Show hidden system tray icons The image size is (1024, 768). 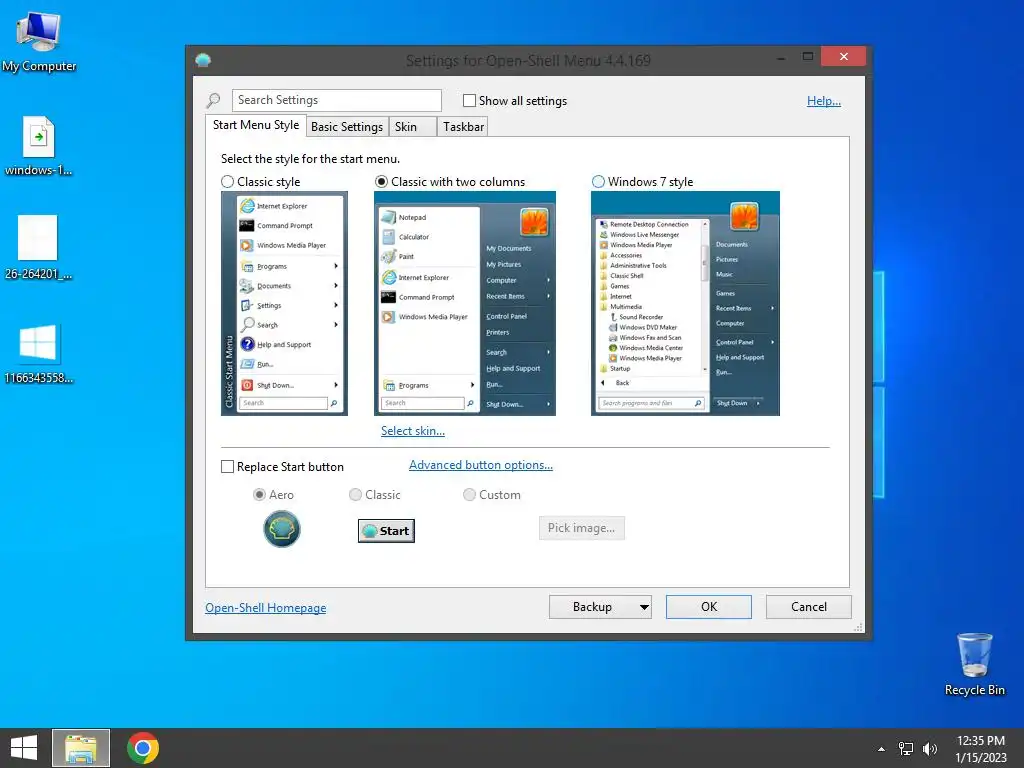[882, 749]
